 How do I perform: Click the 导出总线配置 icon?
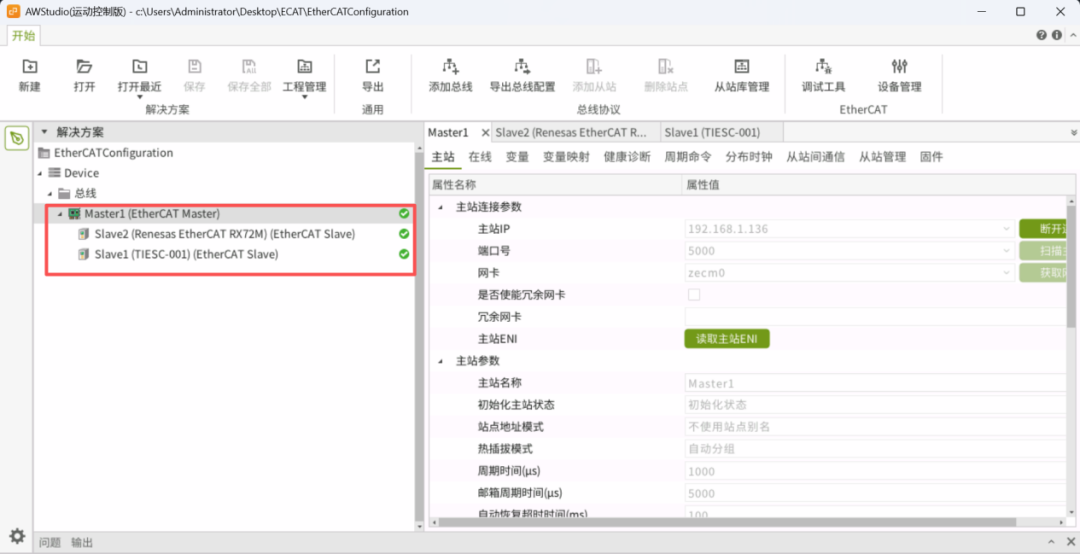point(522,66)
